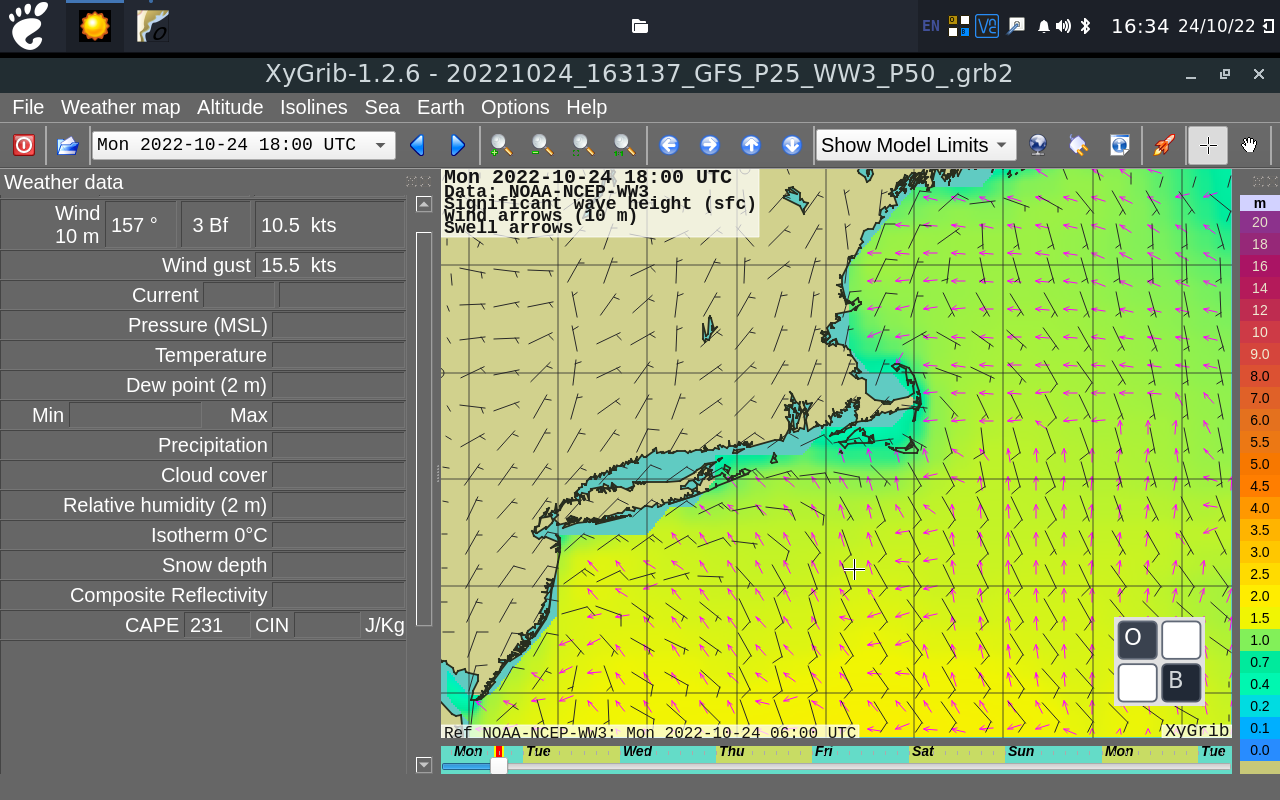Move map up with round up-arrow icon
This screenshot has height=800, width=1280.
[x=751, y=145]
